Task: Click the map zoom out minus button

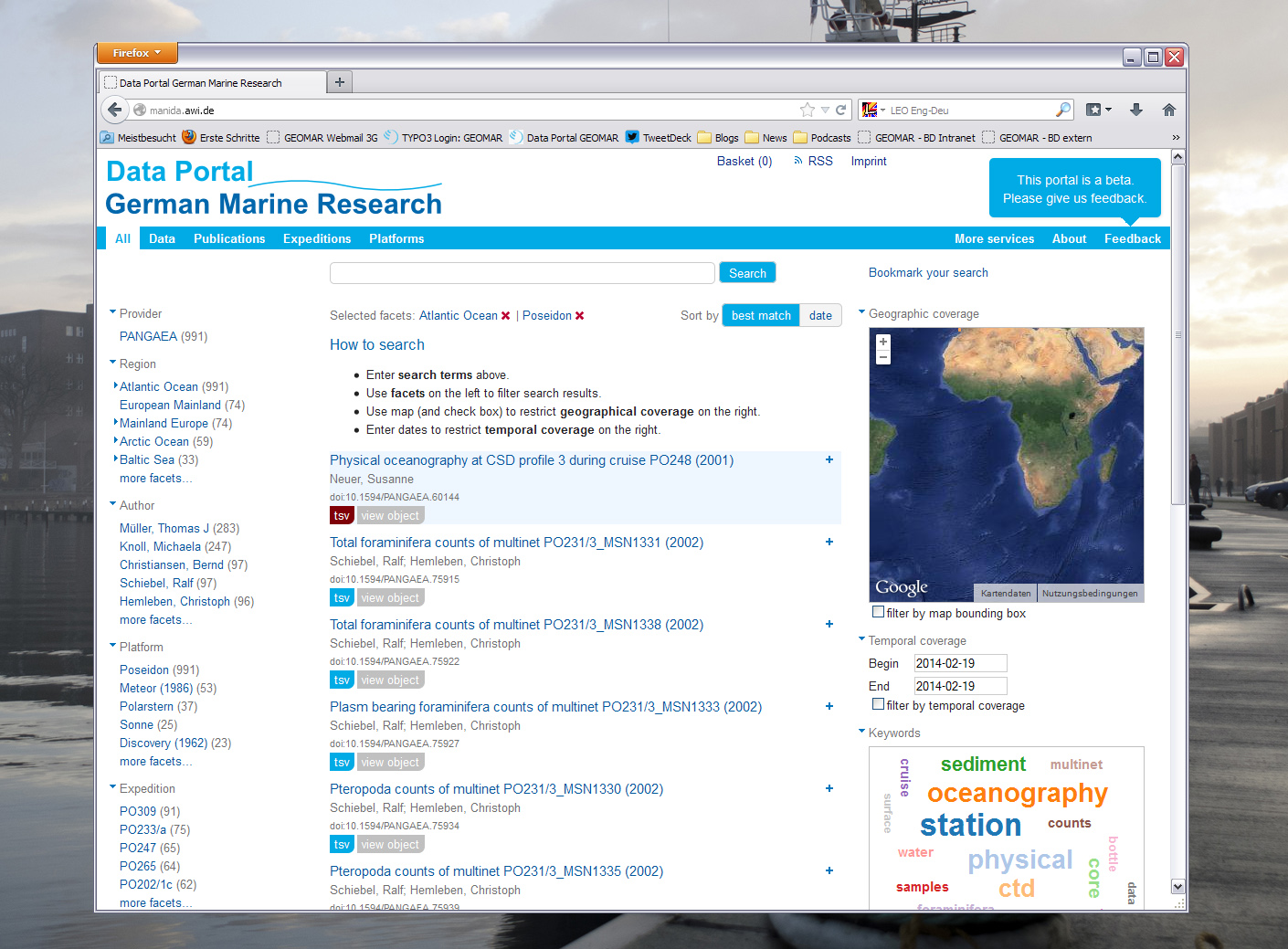Action: click(883, 357)
